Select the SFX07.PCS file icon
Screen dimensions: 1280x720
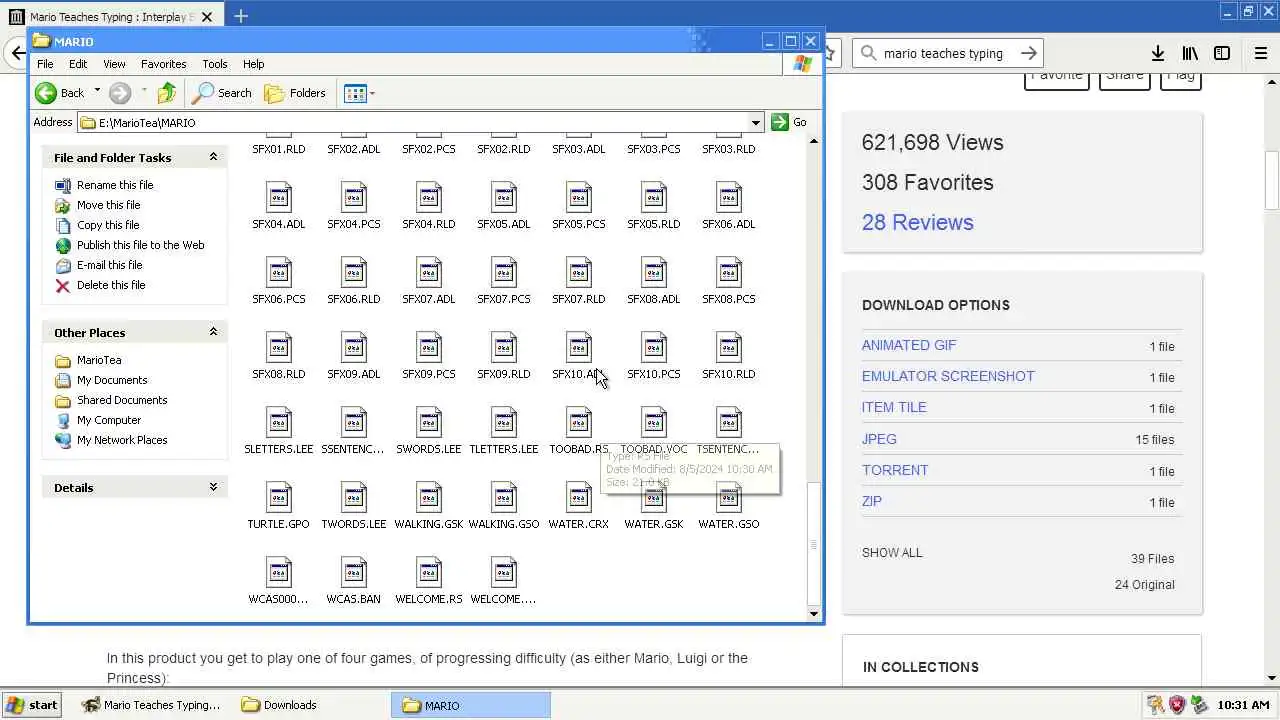point(504,273)
